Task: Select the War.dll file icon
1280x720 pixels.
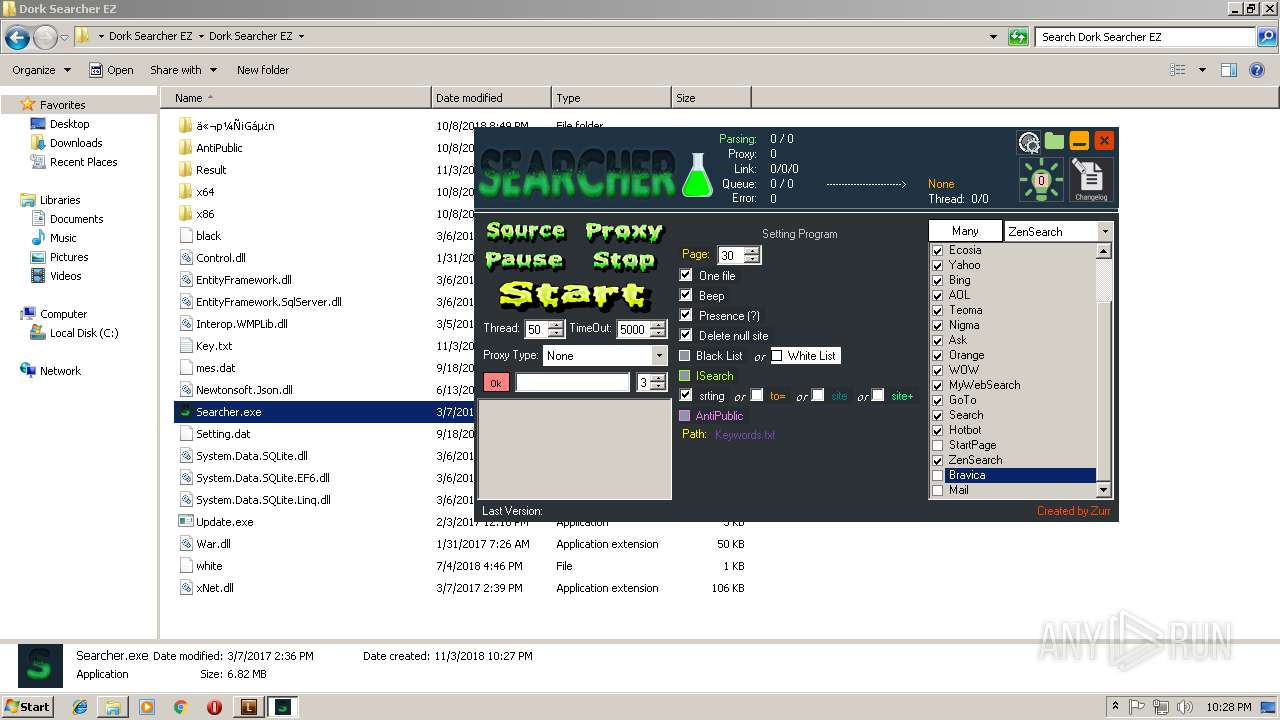Action: pos(186,544)
